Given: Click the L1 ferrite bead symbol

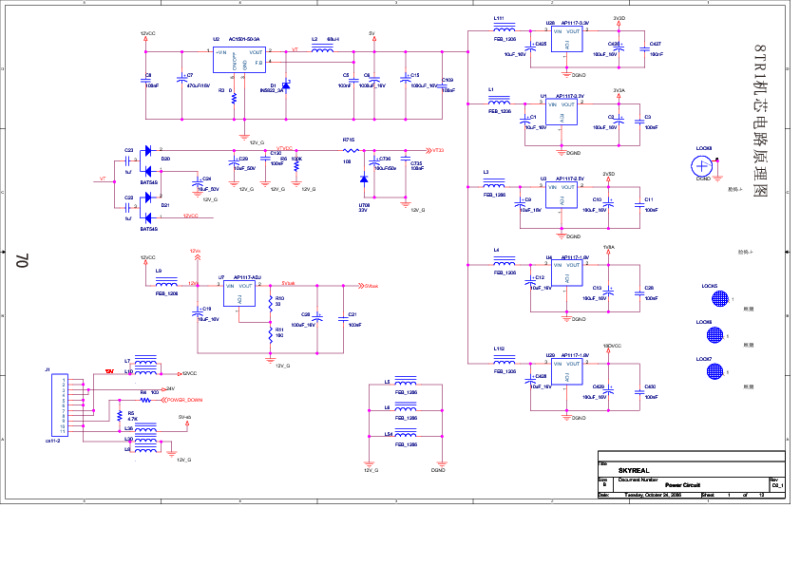Looking at the screenshot, I should coord(499,100).
